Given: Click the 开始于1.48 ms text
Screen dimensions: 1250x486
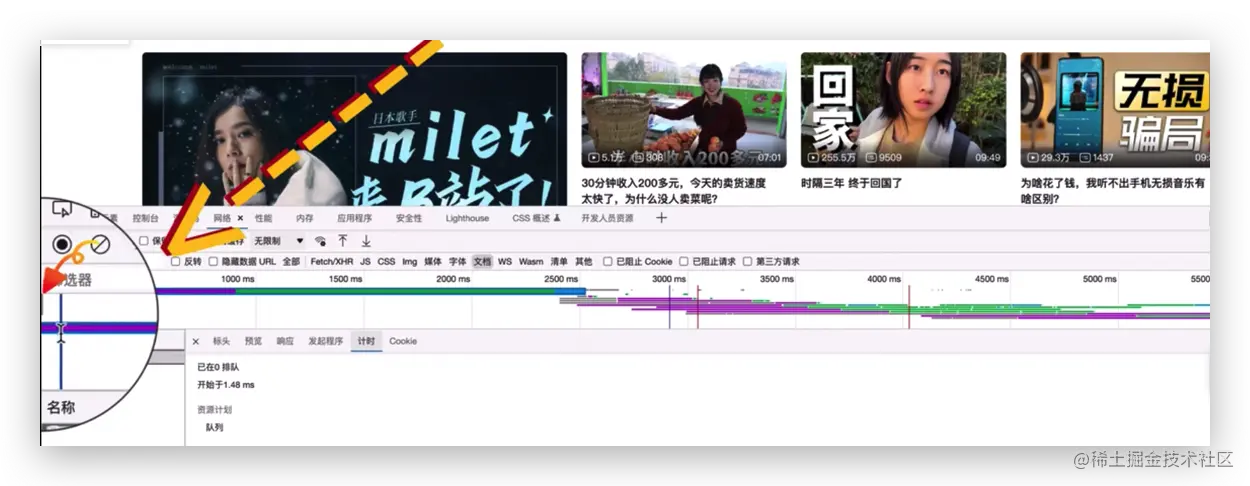Looking at the screenshot, I should (226, 384).
